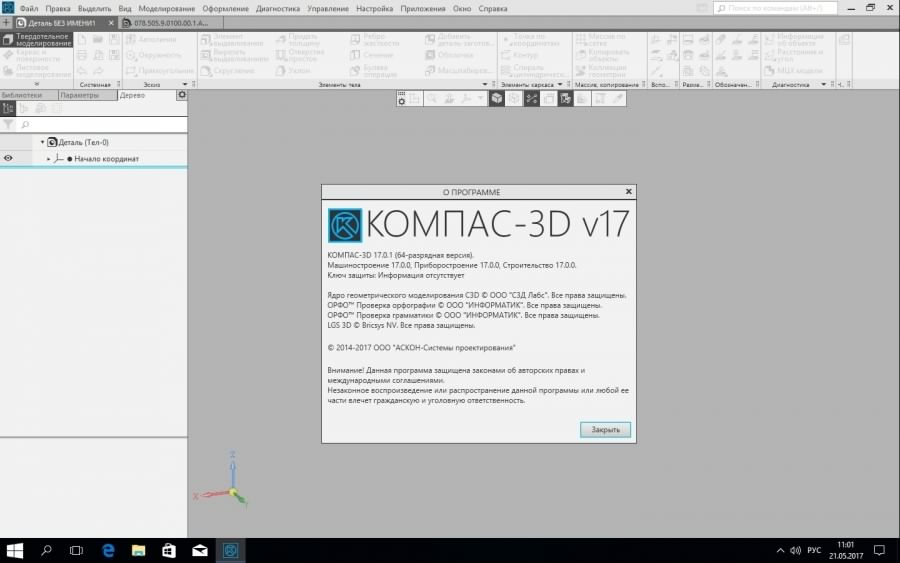Close the О программе dialog with X
The image size is (900, 563).
tap(628, 191)
